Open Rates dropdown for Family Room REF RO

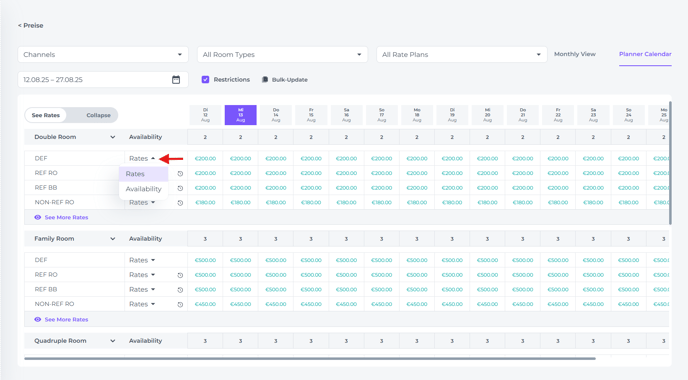[x=142, y=275]
